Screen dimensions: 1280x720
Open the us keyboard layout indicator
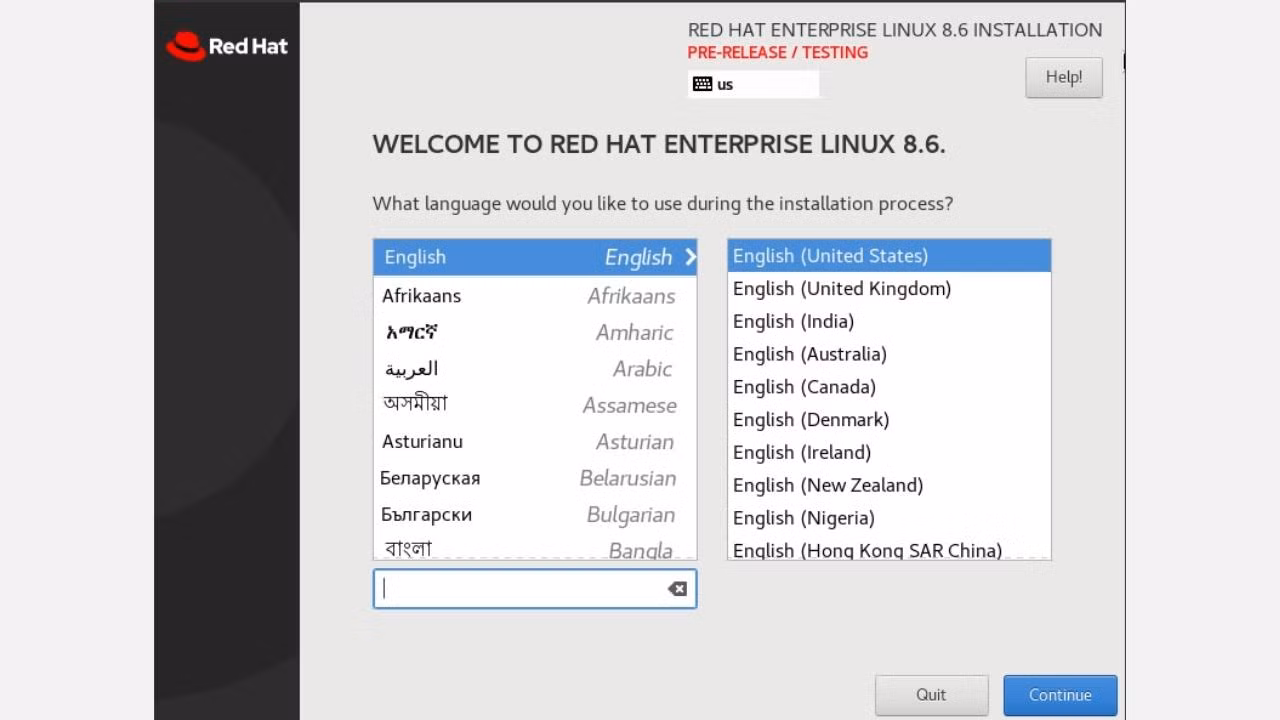753,84
